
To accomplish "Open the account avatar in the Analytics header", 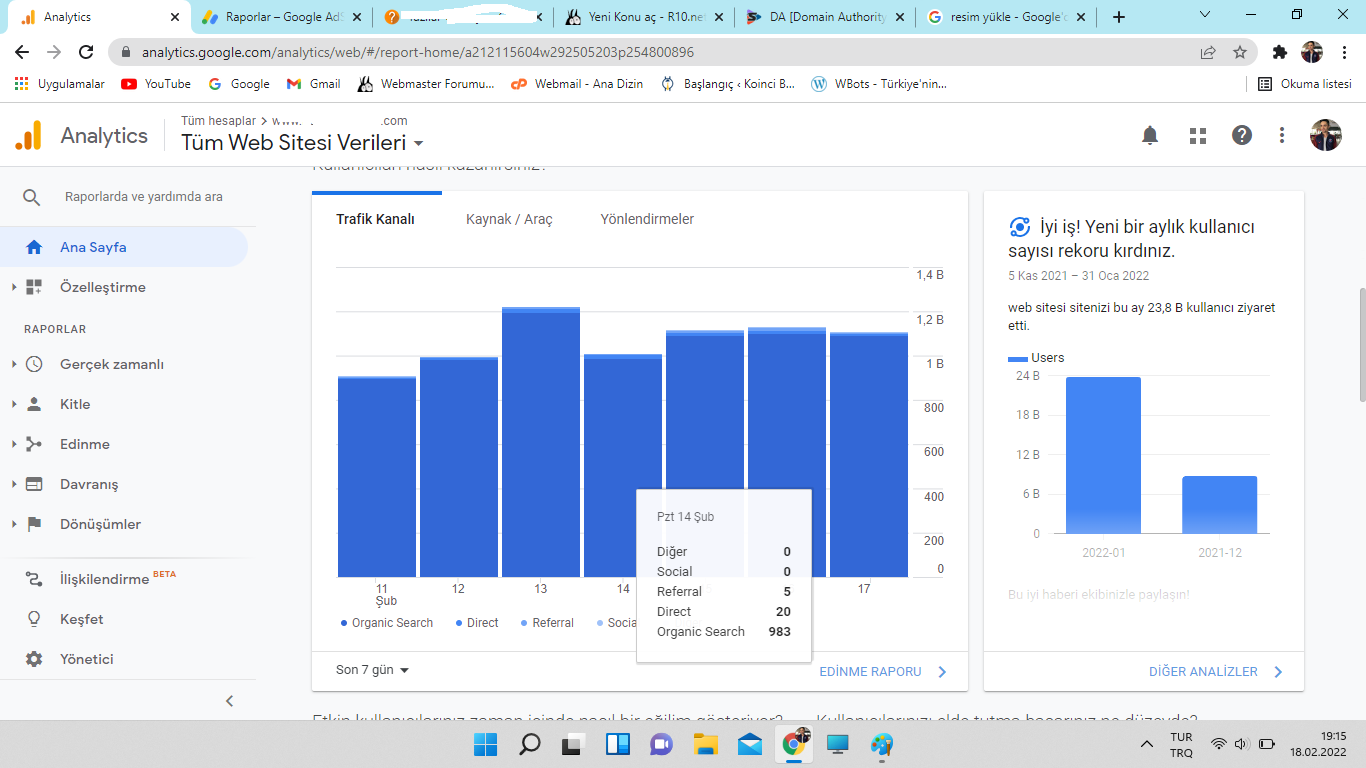I will (1326, 135).
